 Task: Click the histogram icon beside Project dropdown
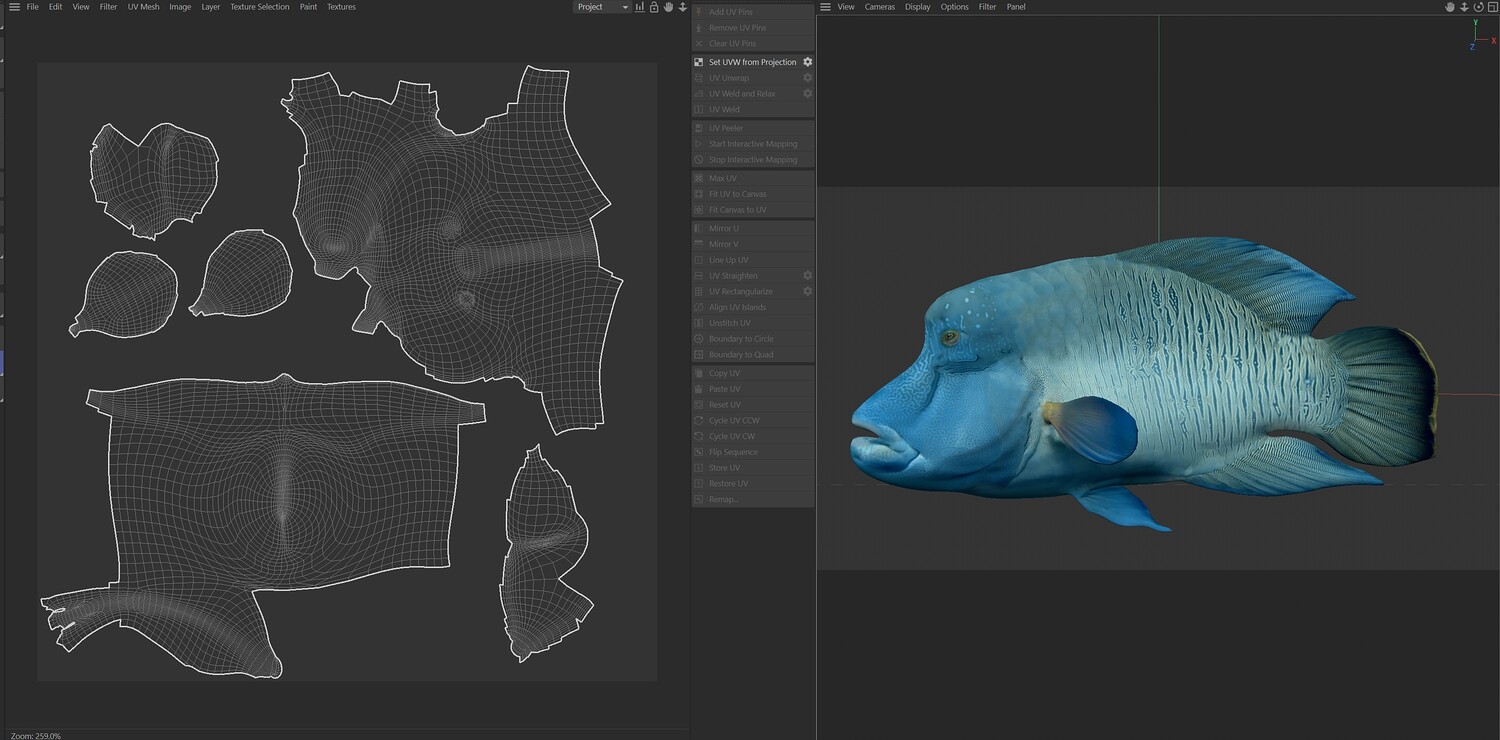tap(640, 7)
